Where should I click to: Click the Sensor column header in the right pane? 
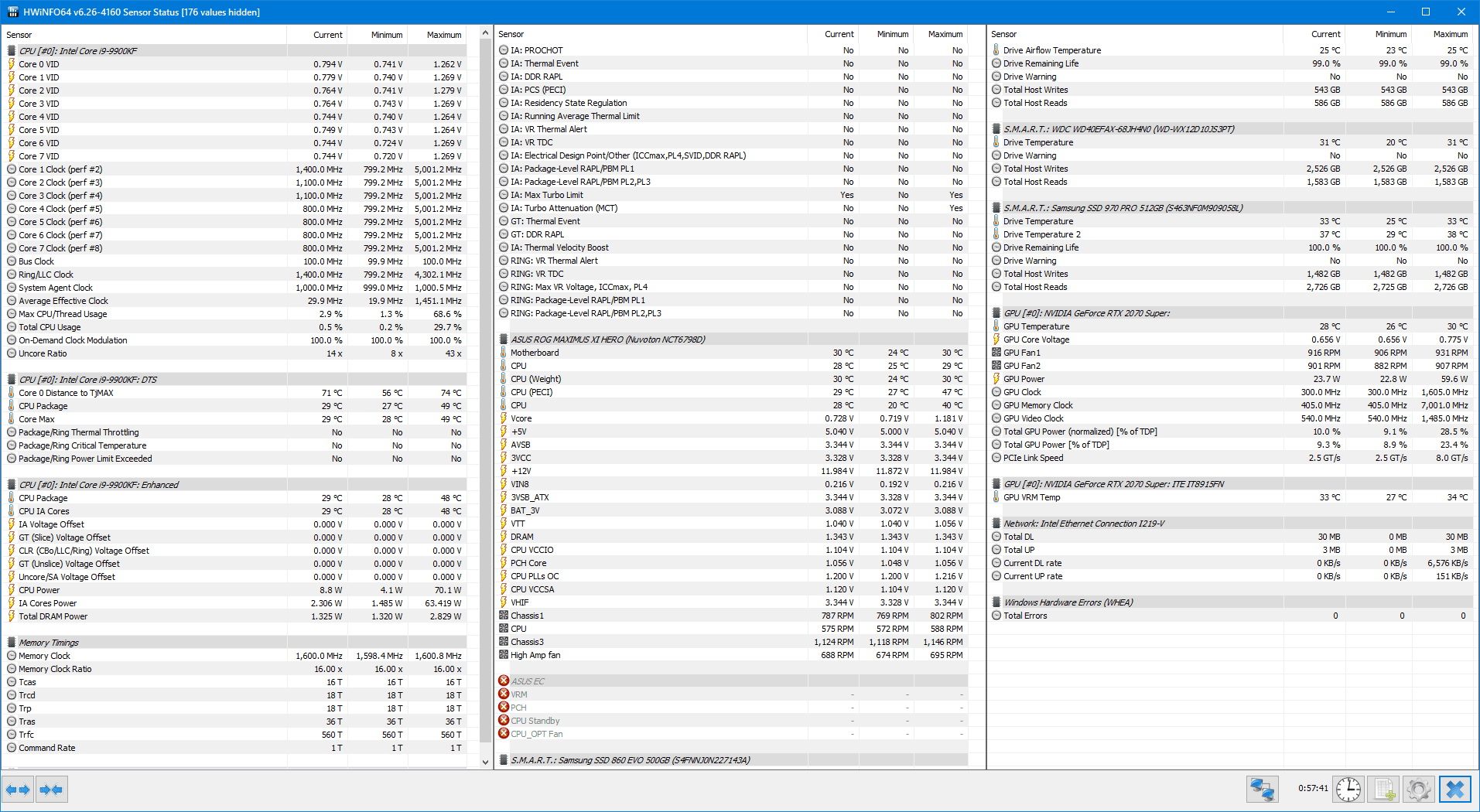tap(1136, 34)
